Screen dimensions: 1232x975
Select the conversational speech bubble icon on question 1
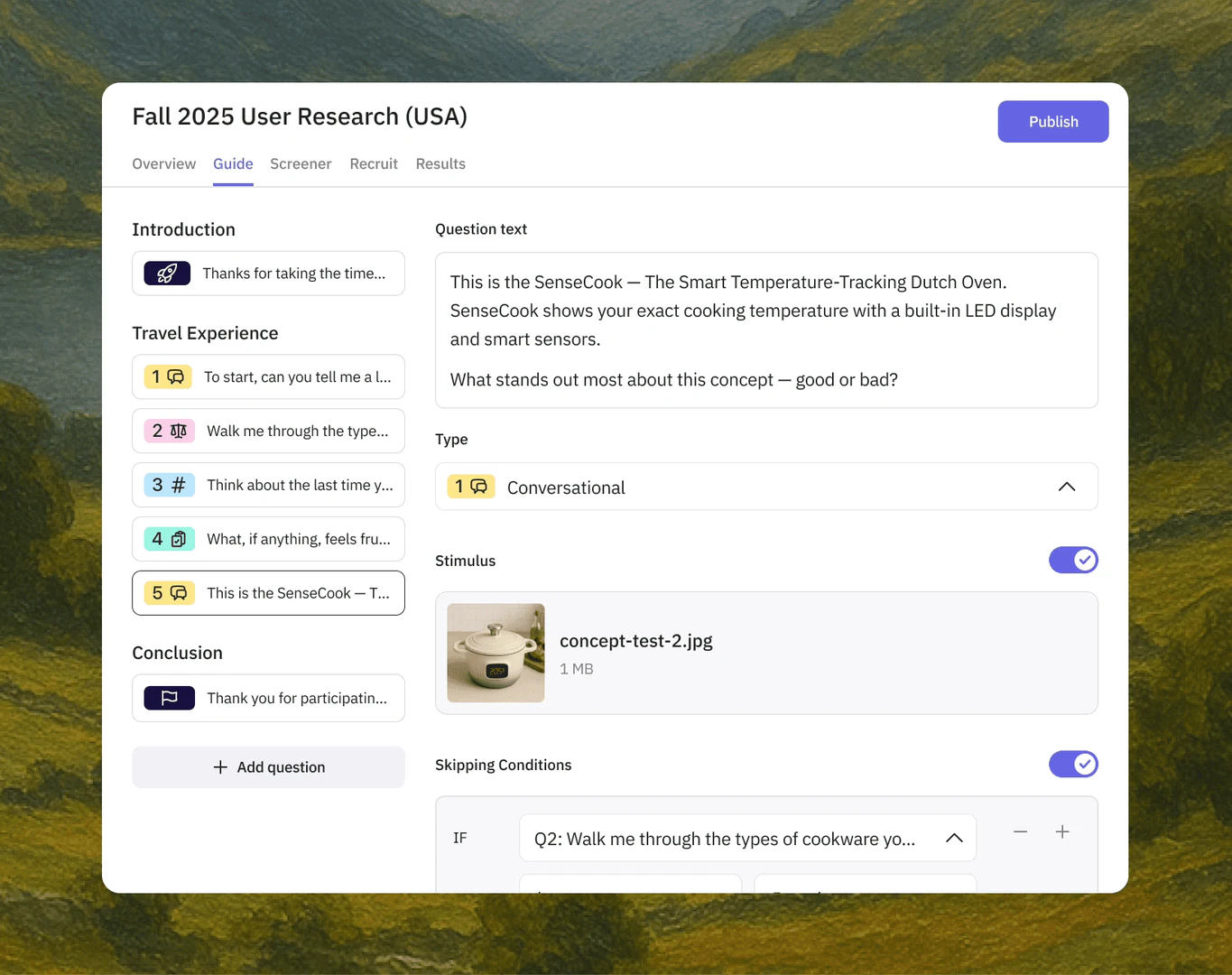pos(178,376)
